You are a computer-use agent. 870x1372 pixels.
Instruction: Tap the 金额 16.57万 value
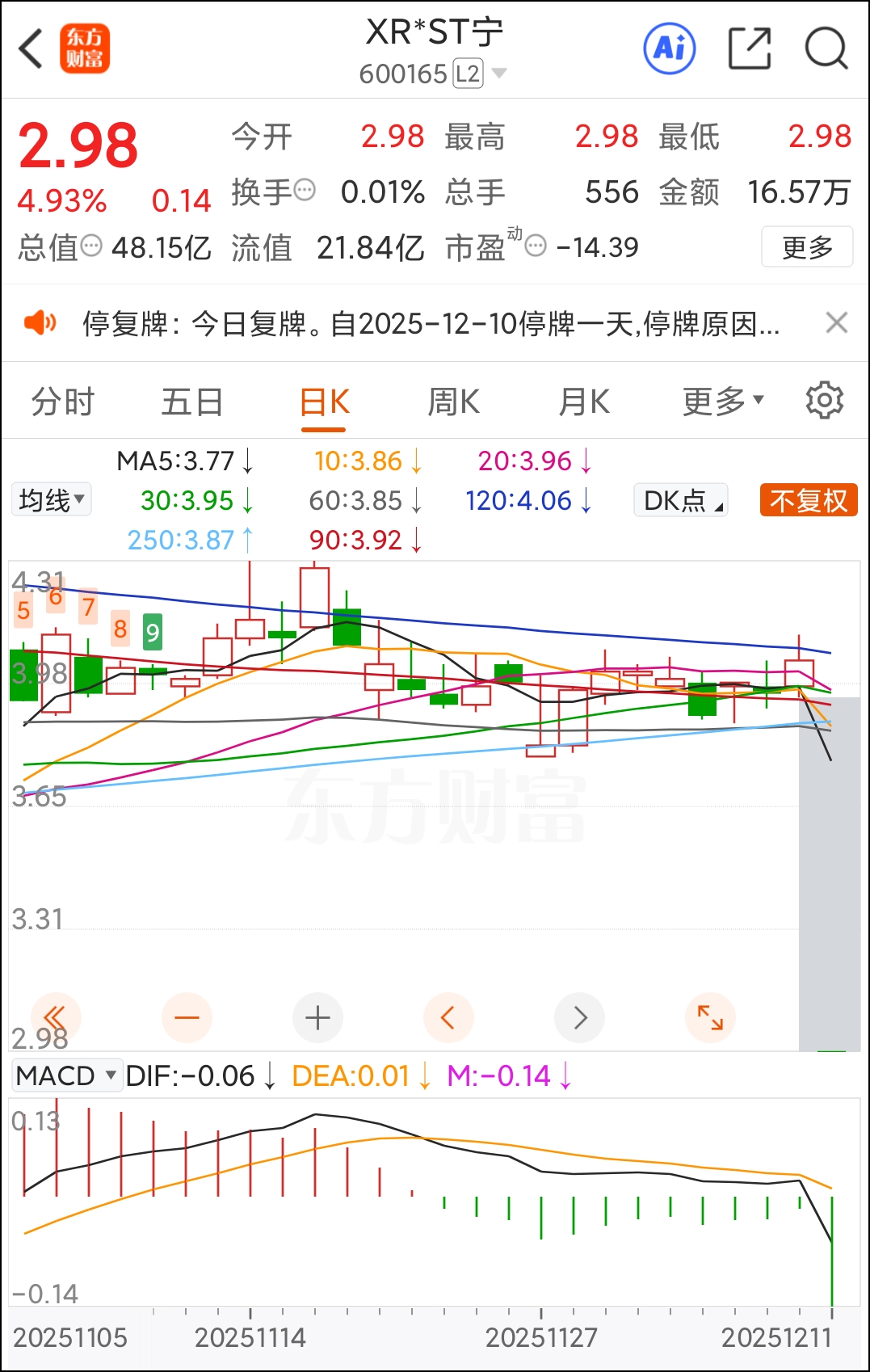pyautogui.click(x=799, y=192)
